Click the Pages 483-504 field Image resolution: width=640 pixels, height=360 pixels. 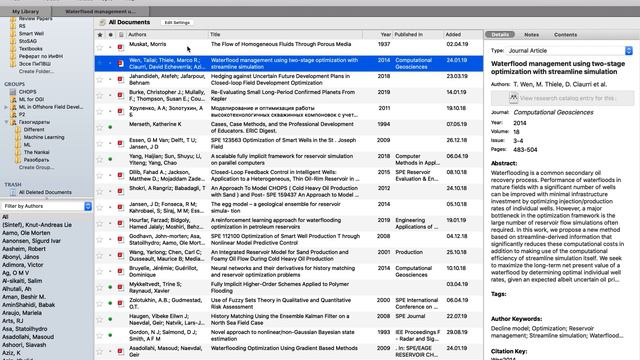[525, 150]
